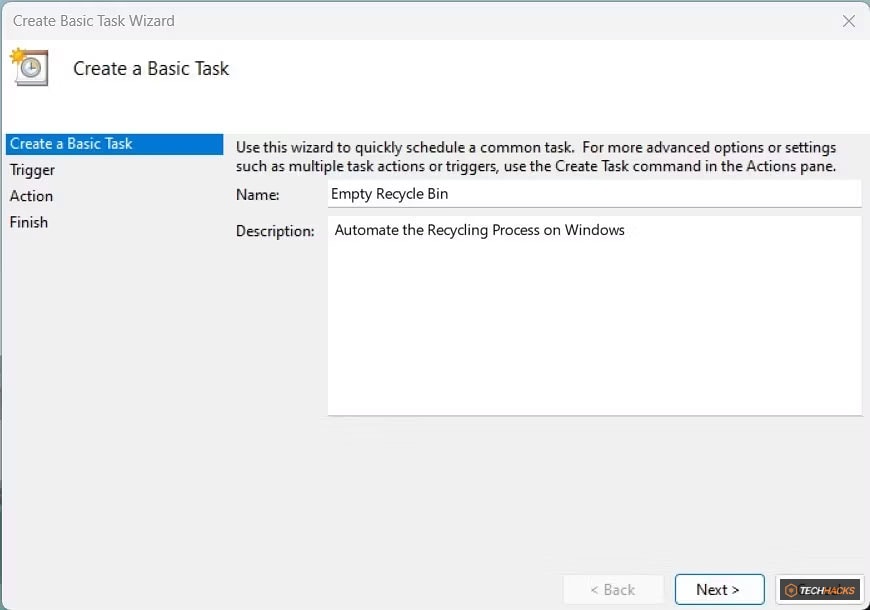
Task: Select the Action step in the sidebar
Action: [x=30, y=196]
